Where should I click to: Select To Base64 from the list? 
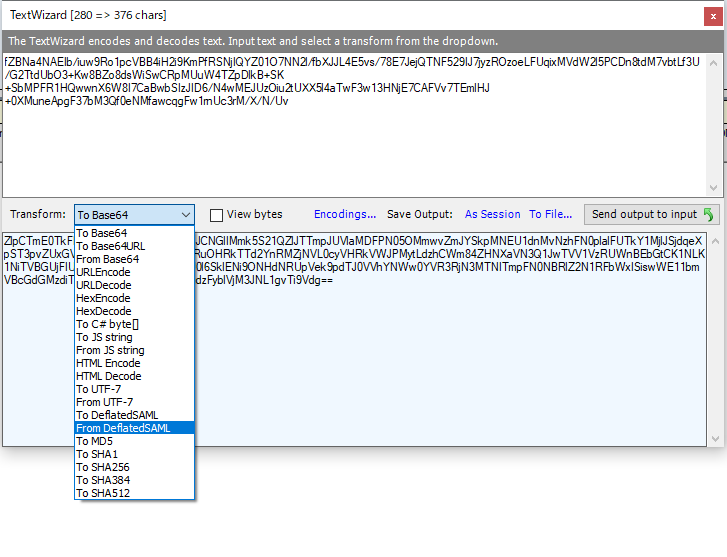(x=134, y=233)
